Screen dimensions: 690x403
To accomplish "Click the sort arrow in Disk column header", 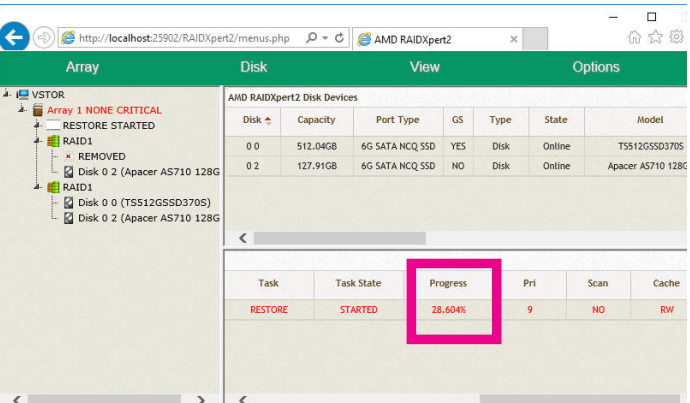I will pos(267,121).
